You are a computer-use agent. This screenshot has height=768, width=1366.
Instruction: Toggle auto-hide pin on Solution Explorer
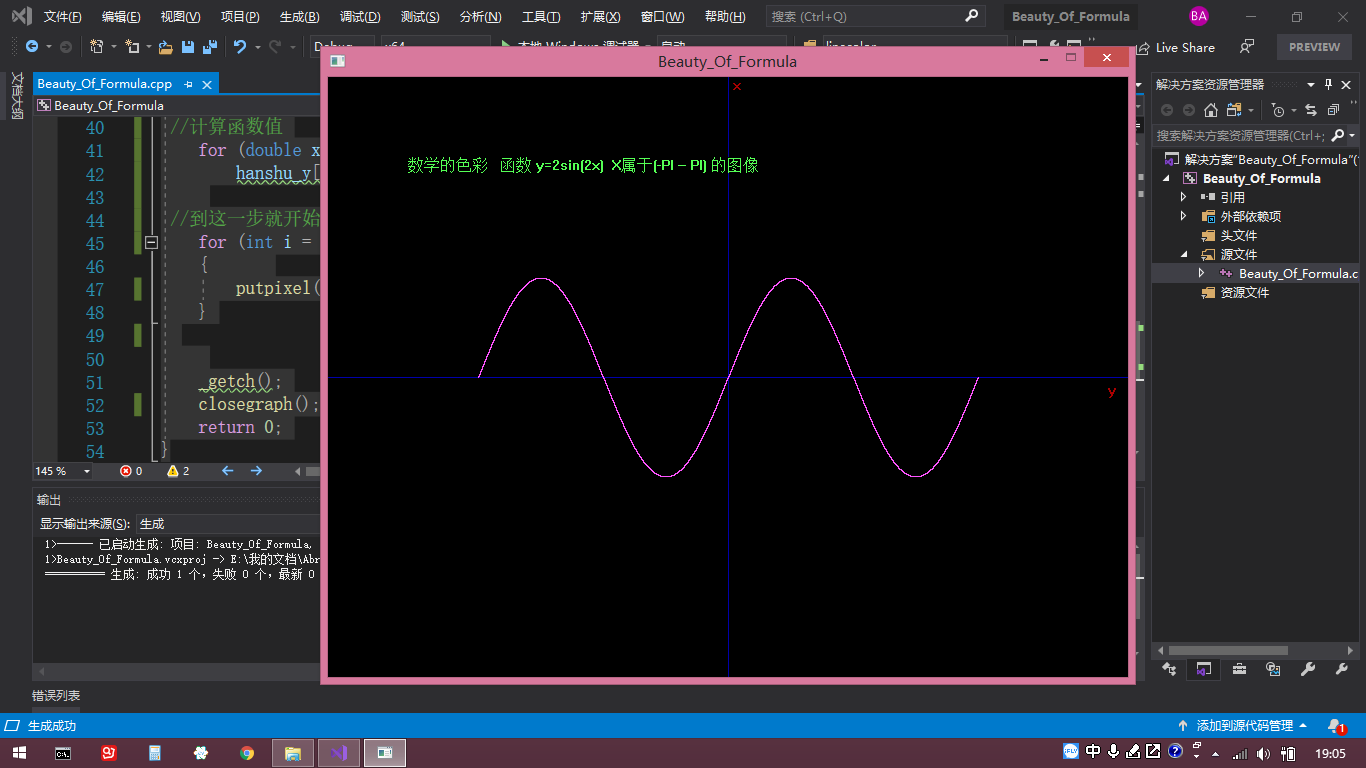click(x=1329, y=84)
